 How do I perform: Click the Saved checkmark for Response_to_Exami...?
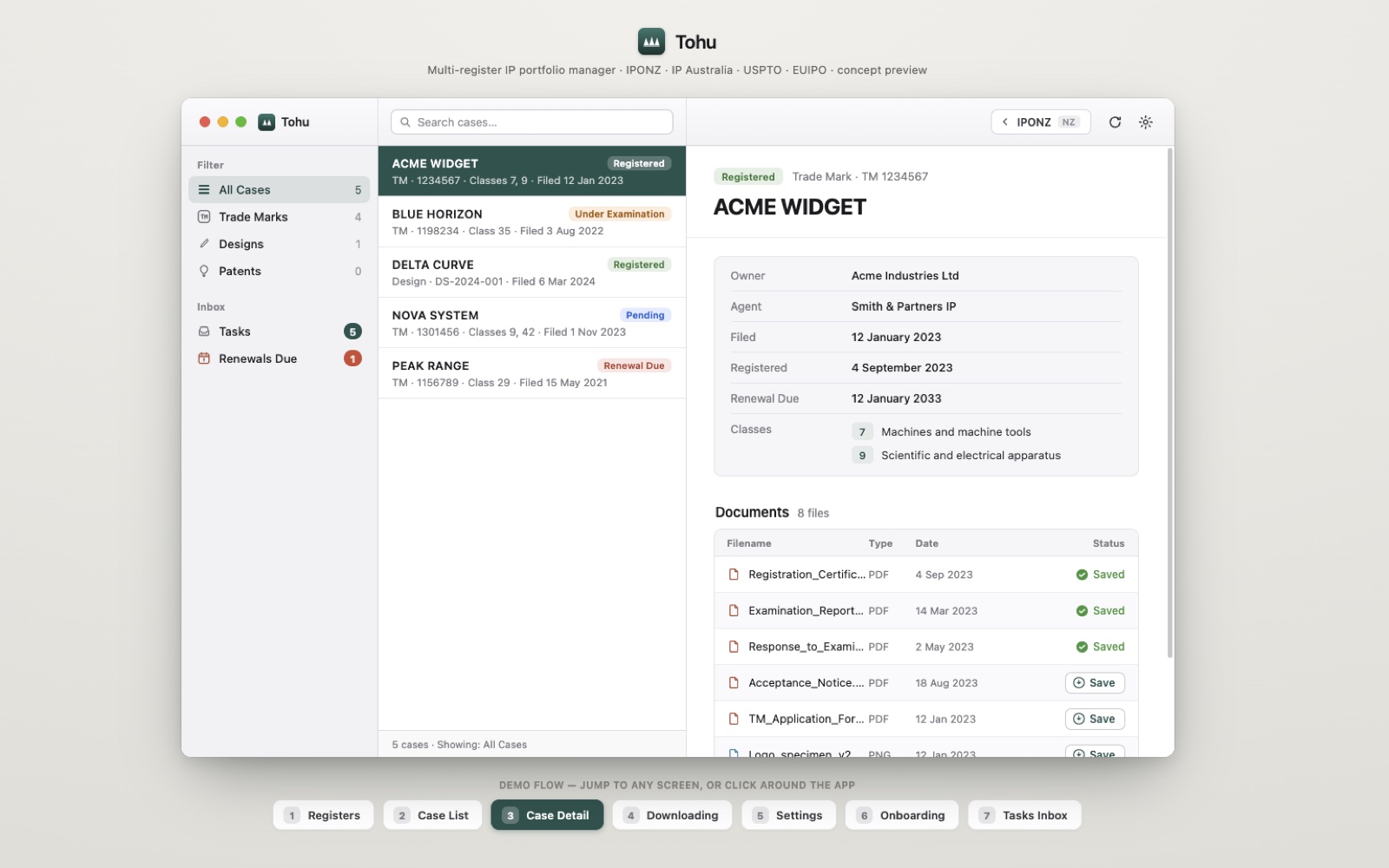point(1082,647)
